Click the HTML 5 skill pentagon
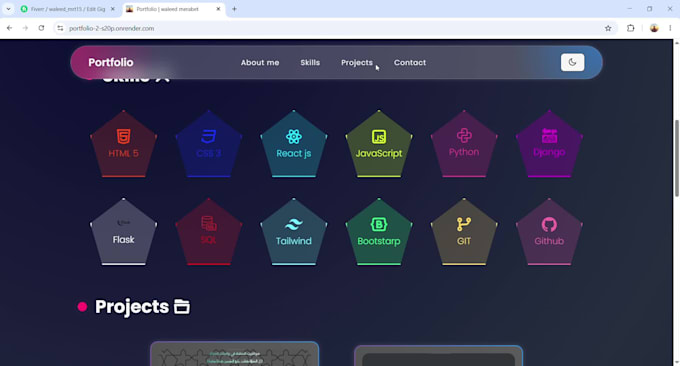The image size is (680, 366). 124,144
